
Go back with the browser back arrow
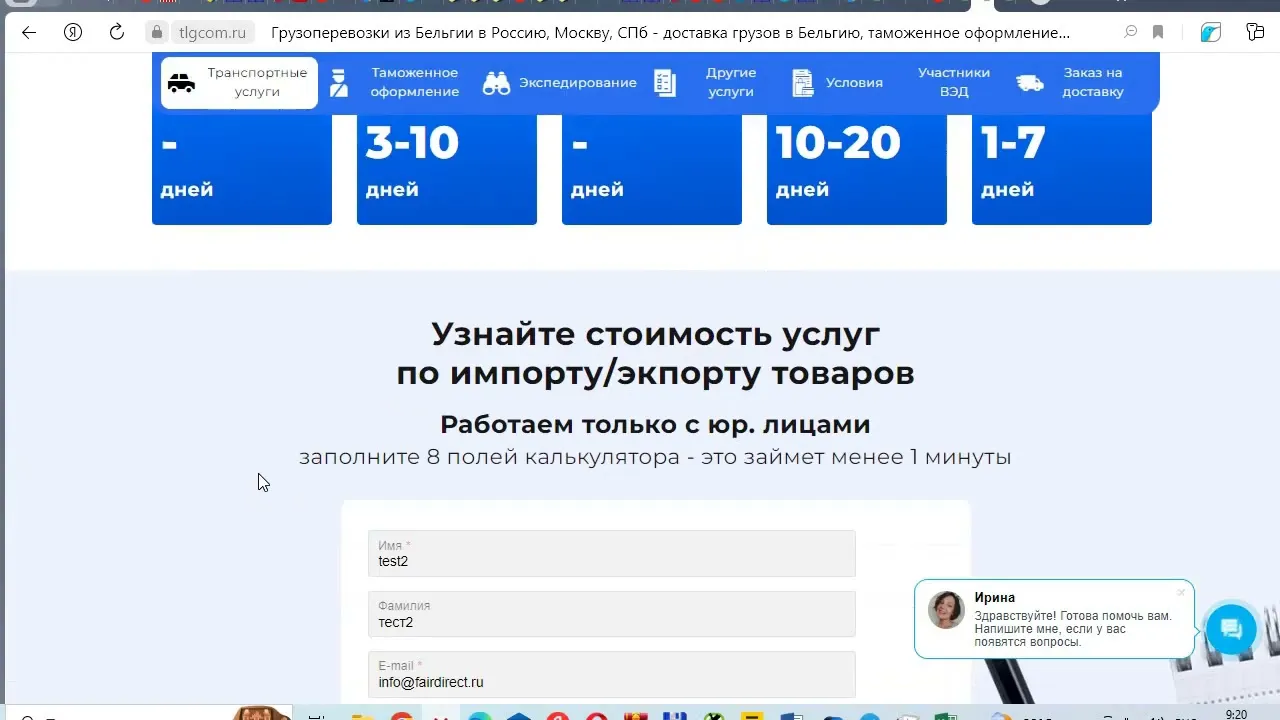[29, 32]
